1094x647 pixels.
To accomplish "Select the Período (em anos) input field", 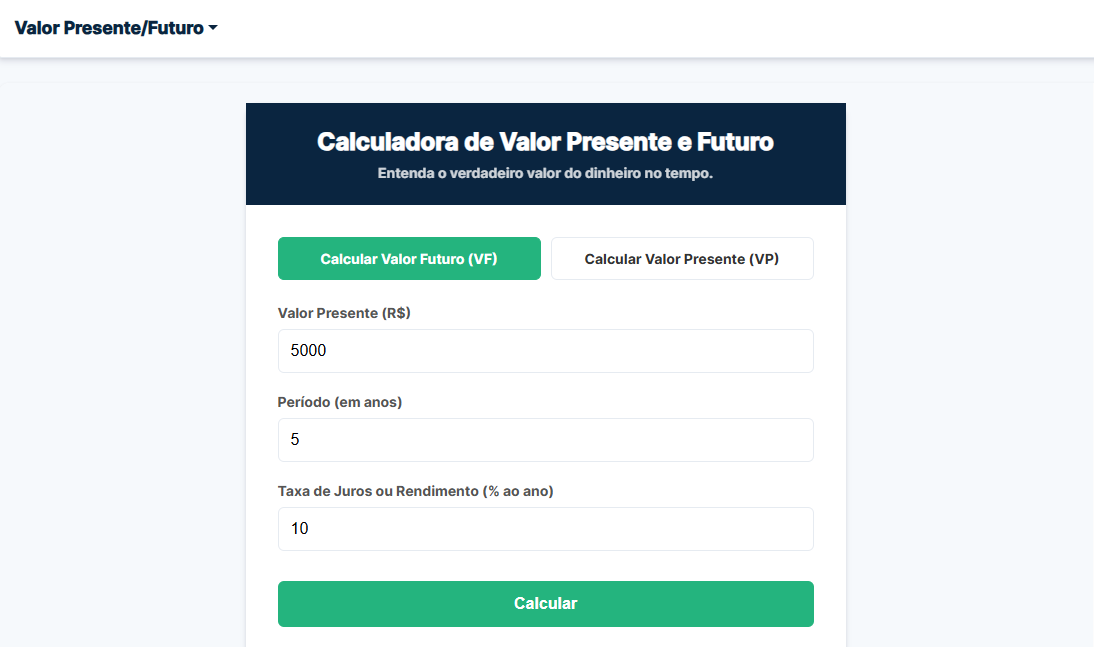I will point(545,440).
